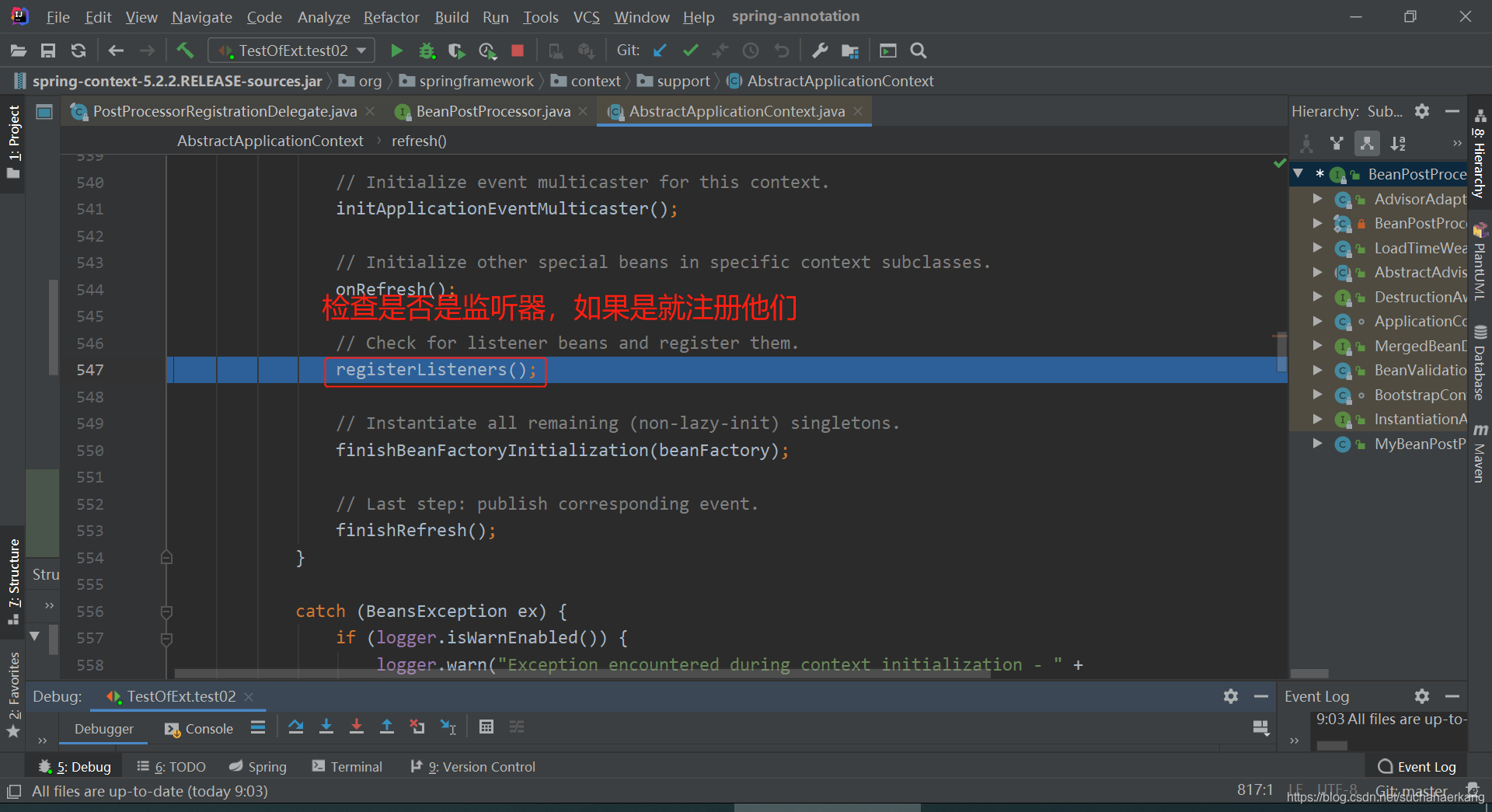Stop the process with the red square
The image size is (1492, 812).
click(518, 51)
